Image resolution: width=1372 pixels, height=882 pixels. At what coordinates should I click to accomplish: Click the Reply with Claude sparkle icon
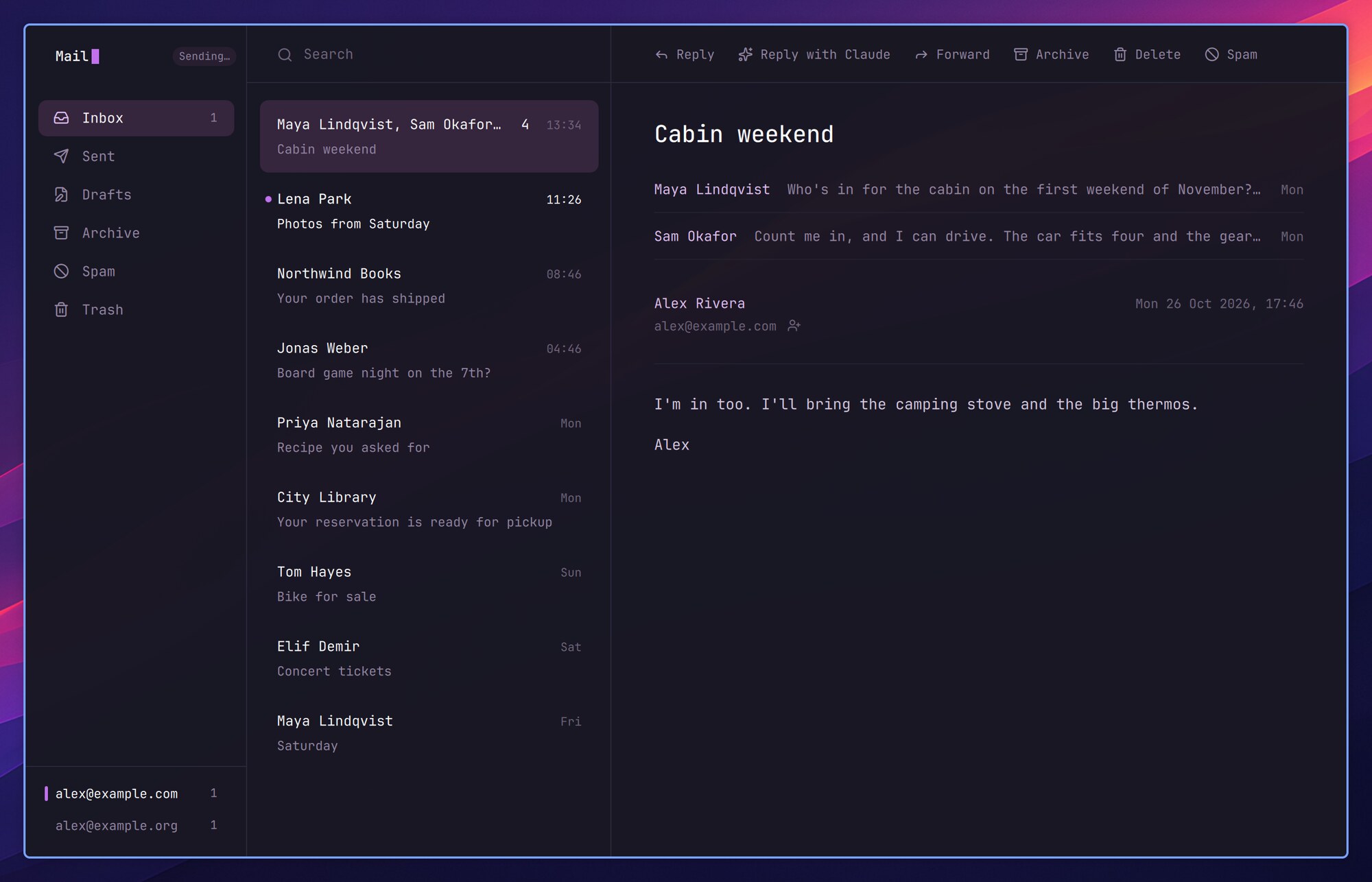745,55
